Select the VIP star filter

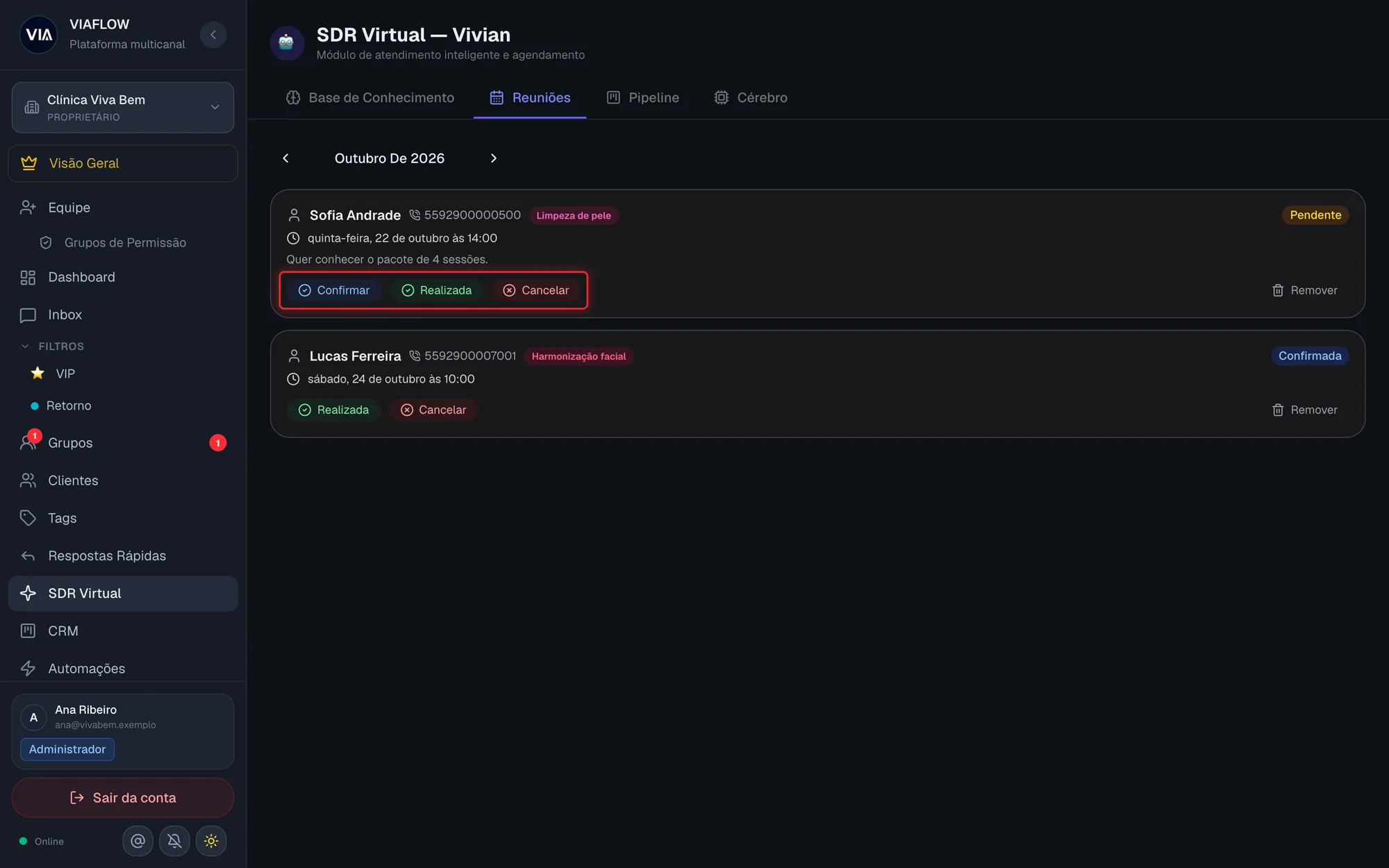53,374
